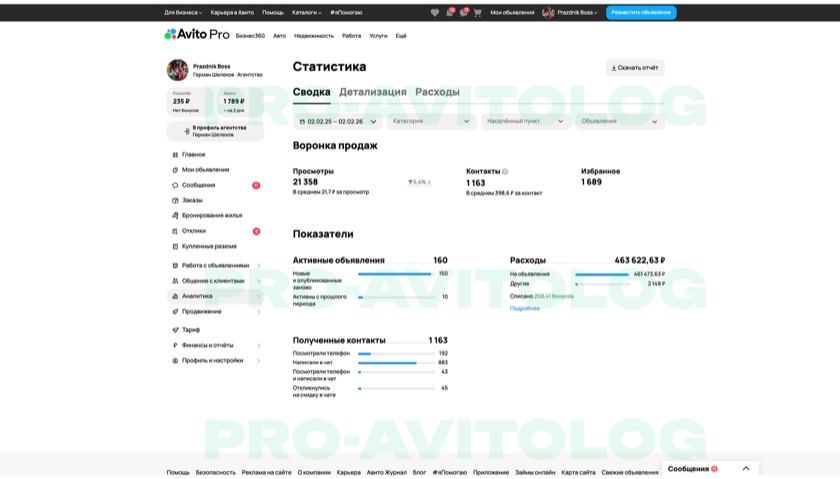Switch to Детализация tab
This screenshot has width=840, height=479.
(373, 92)
